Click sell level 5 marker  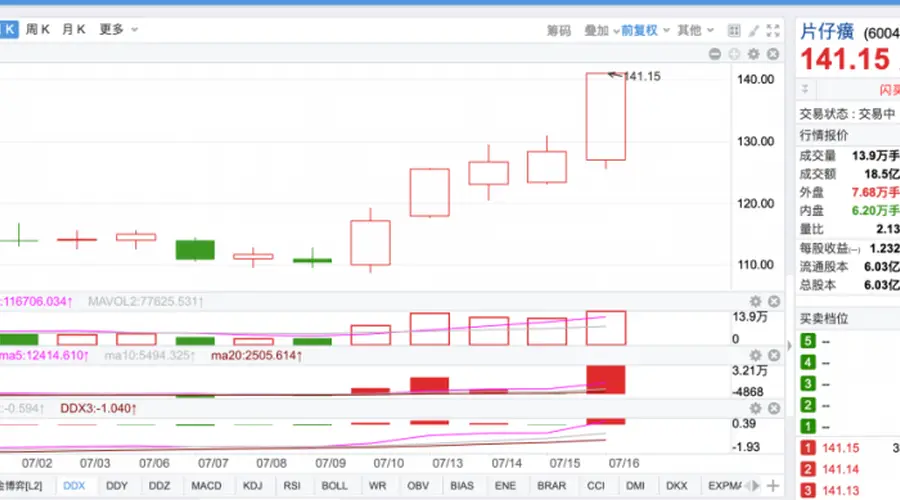click(x=808, y=341)
